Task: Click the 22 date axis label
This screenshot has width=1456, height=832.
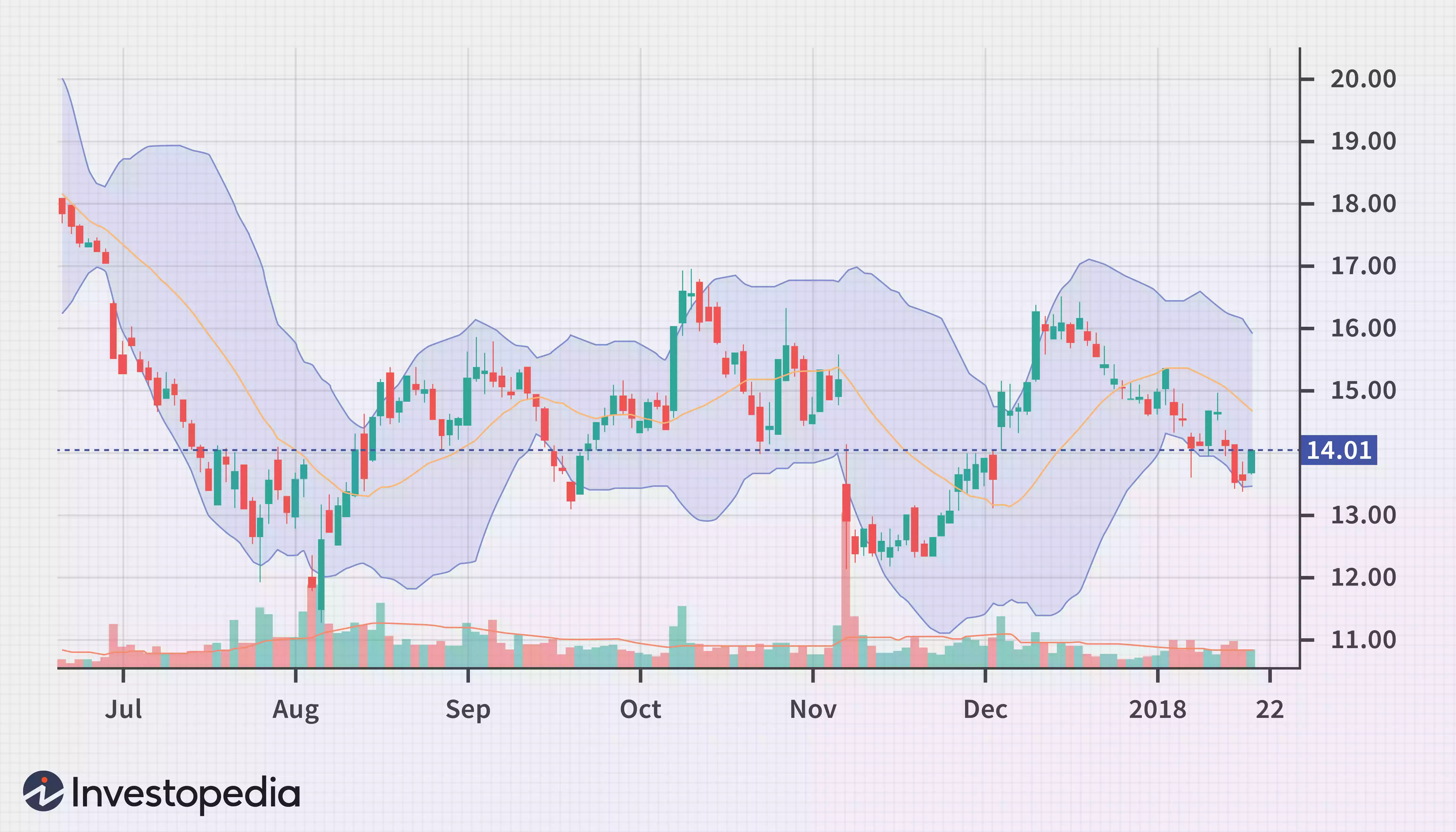Action: click(1270, 709)
